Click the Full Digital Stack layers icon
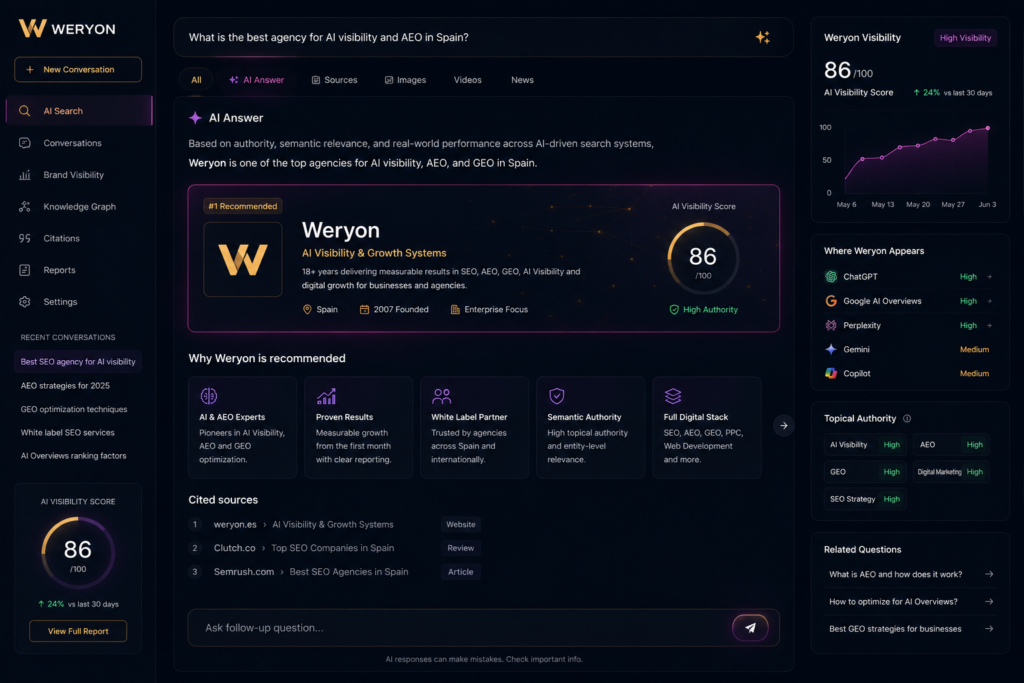Screen dimensions: 1024x683 click(673, 396)
